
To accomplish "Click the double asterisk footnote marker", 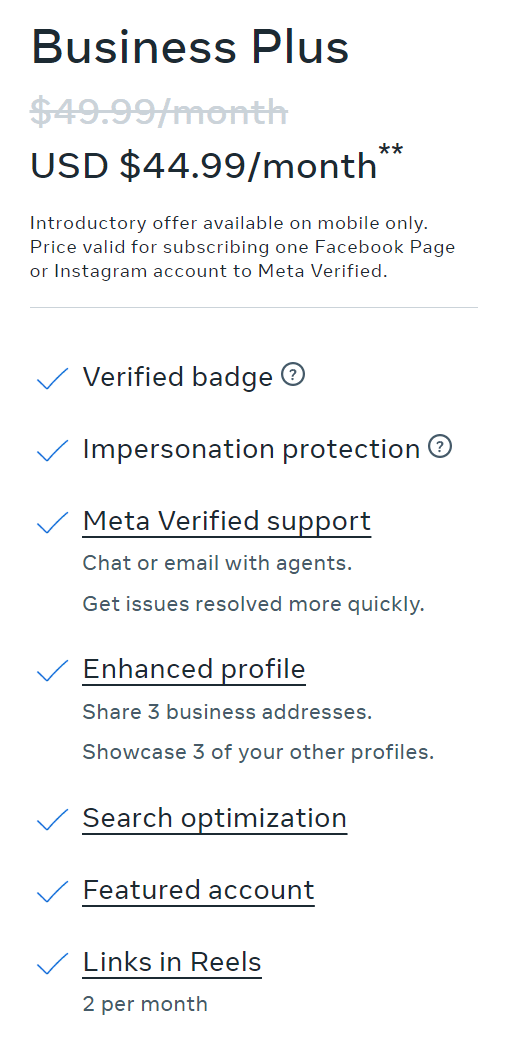I will (391, 150).
